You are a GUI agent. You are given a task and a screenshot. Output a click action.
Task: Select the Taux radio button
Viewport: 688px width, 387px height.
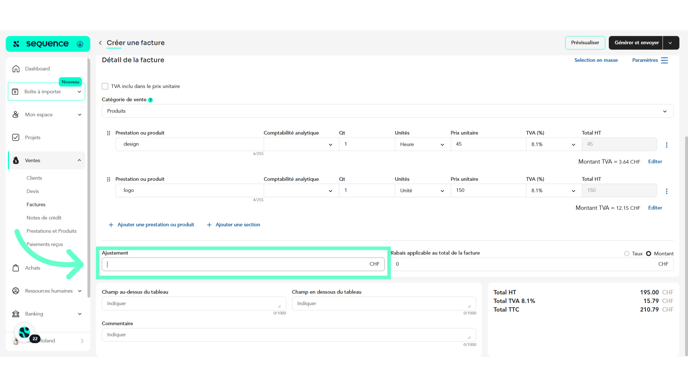627,254
